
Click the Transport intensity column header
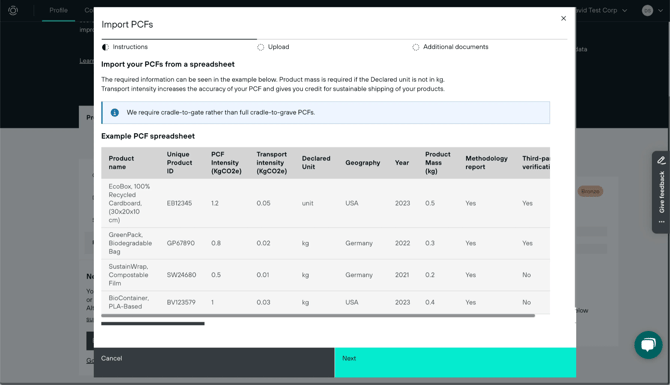[271, 163]
